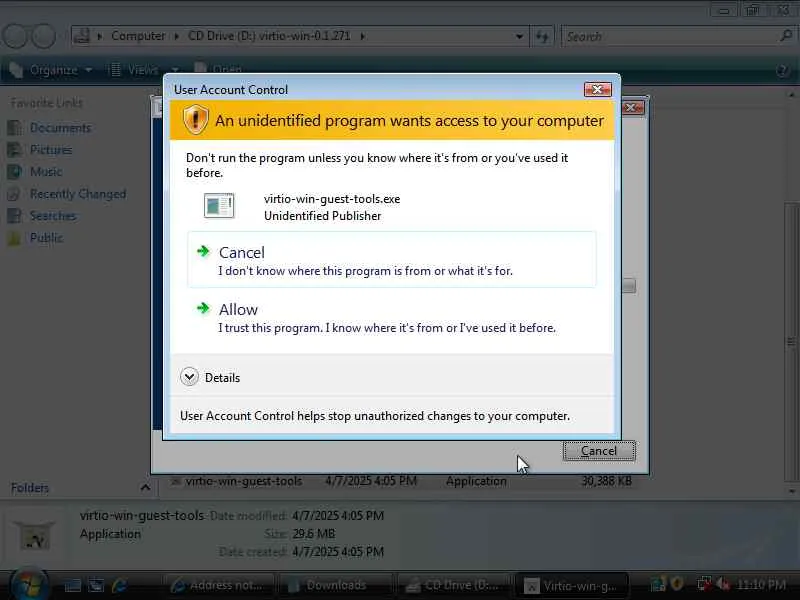Open the Organize menu in Explorer
Viewport: 800px width, 600px height.
point(51,70)
